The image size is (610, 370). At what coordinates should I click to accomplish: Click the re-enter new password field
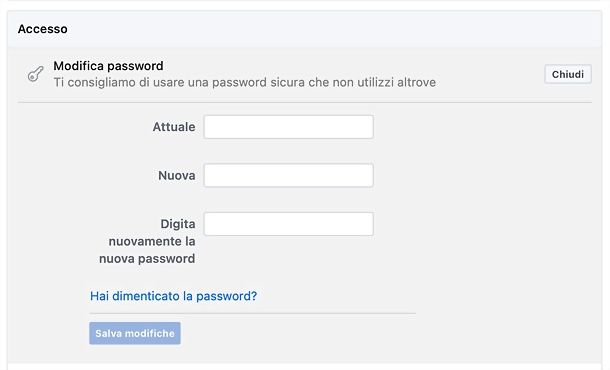289,224
